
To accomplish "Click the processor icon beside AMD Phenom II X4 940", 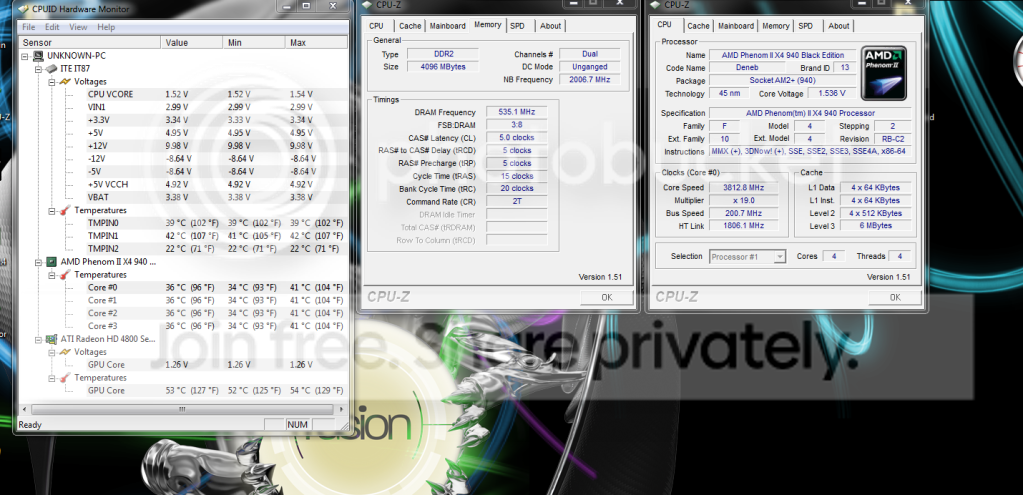I will (50, 262).
